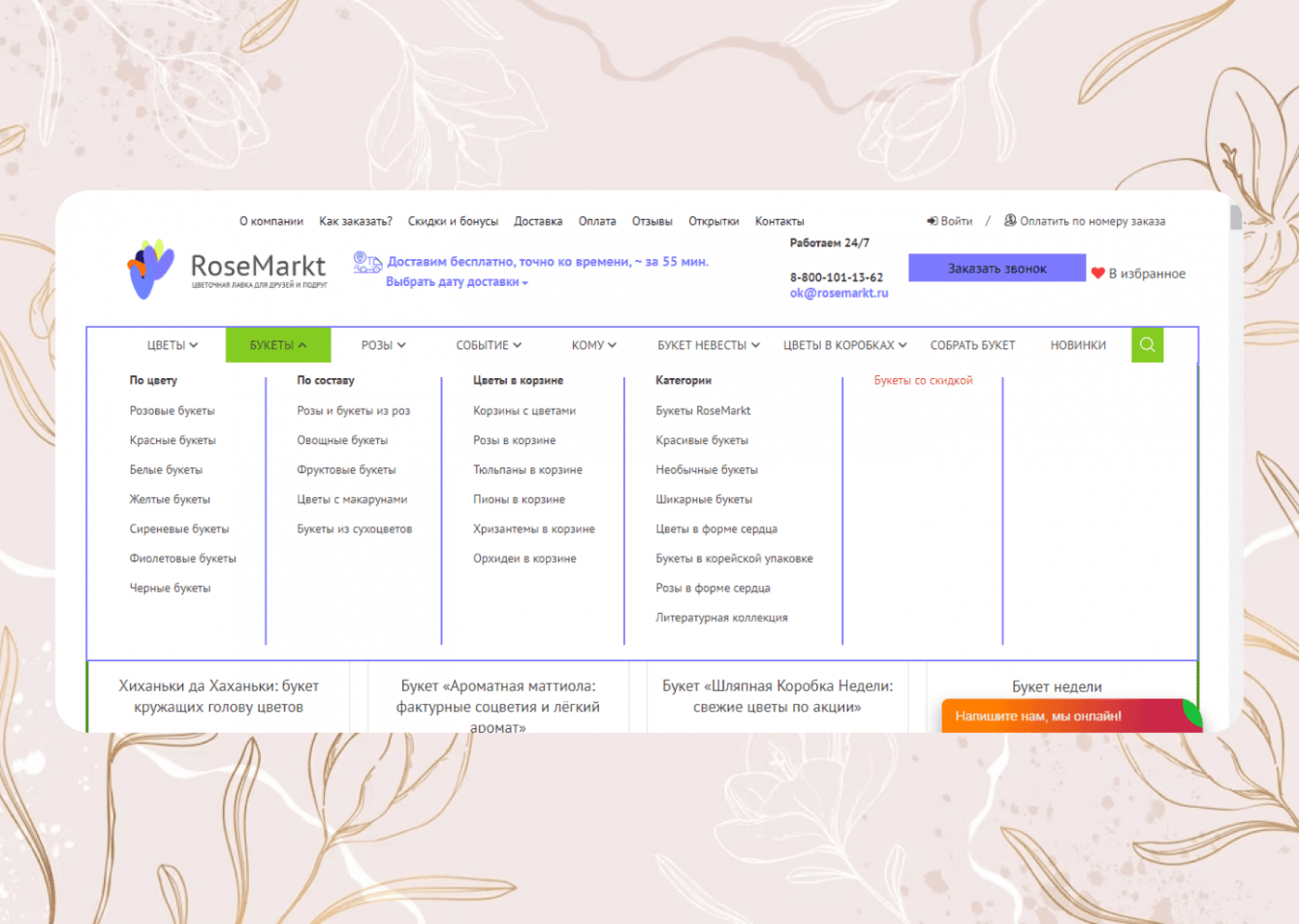Viewport: 1299px width, 924px height.
Task: Expand the ЦВЕТЫ menu
Action: (173, 345)
